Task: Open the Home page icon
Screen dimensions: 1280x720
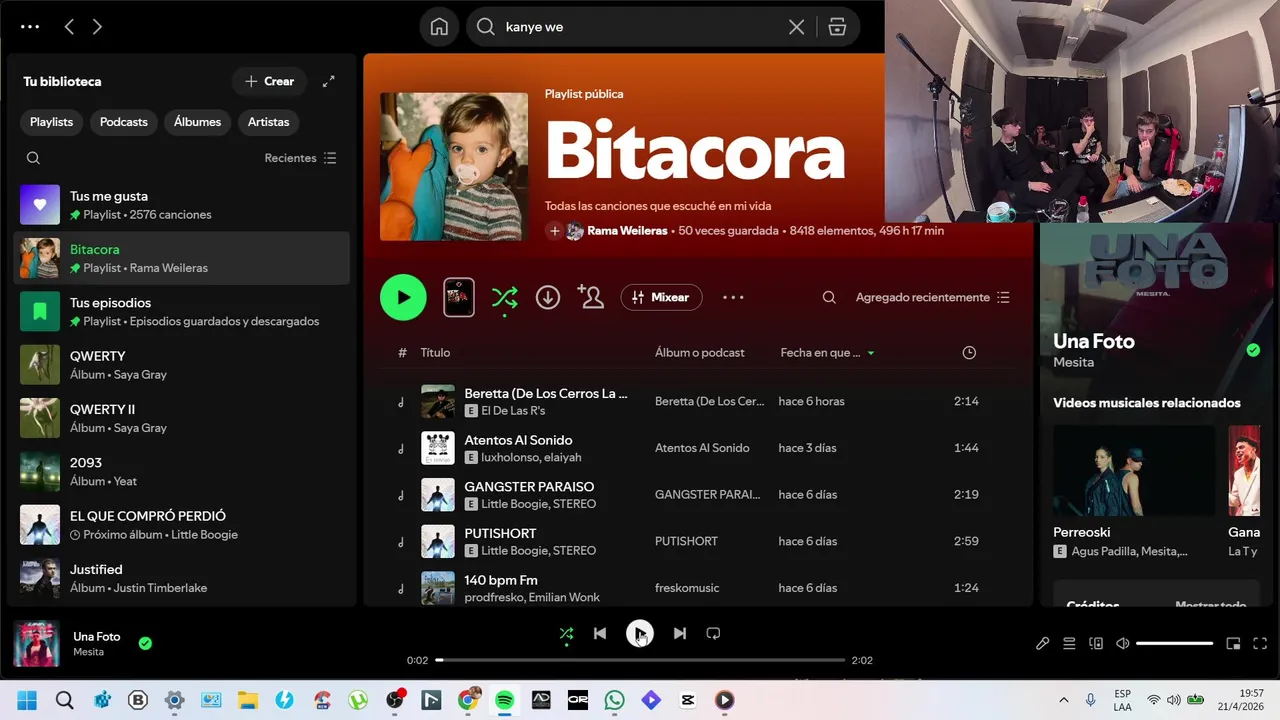Action: pos(439,27)
